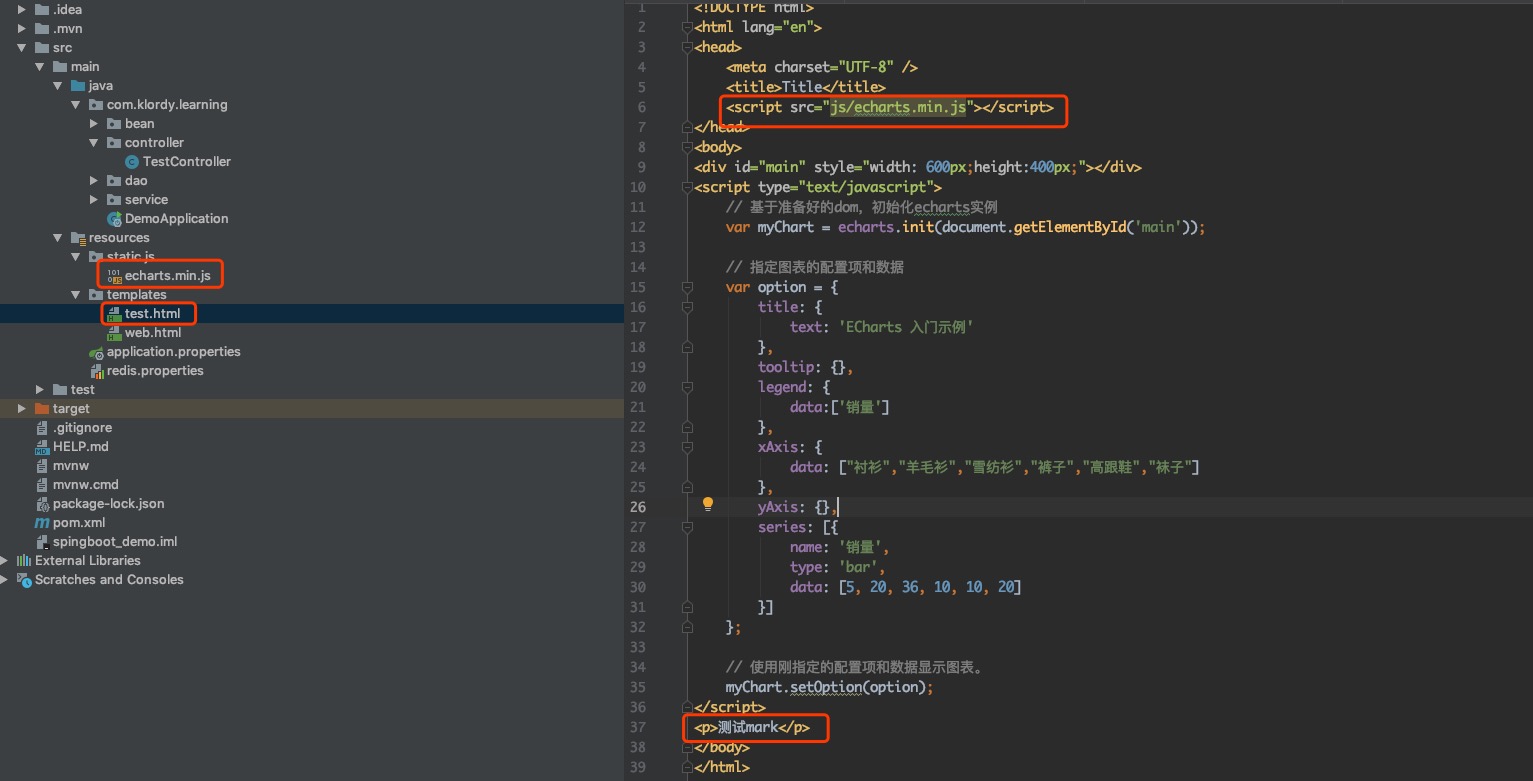This screenshot has width=1533, height=781.
Task: Click the web.html file icon
Action: pos(115,333)
